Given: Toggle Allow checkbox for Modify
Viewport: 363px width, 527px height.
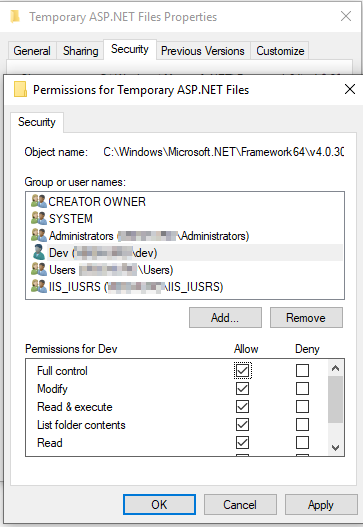Looking at the screenshot, I should pos(242,389).
